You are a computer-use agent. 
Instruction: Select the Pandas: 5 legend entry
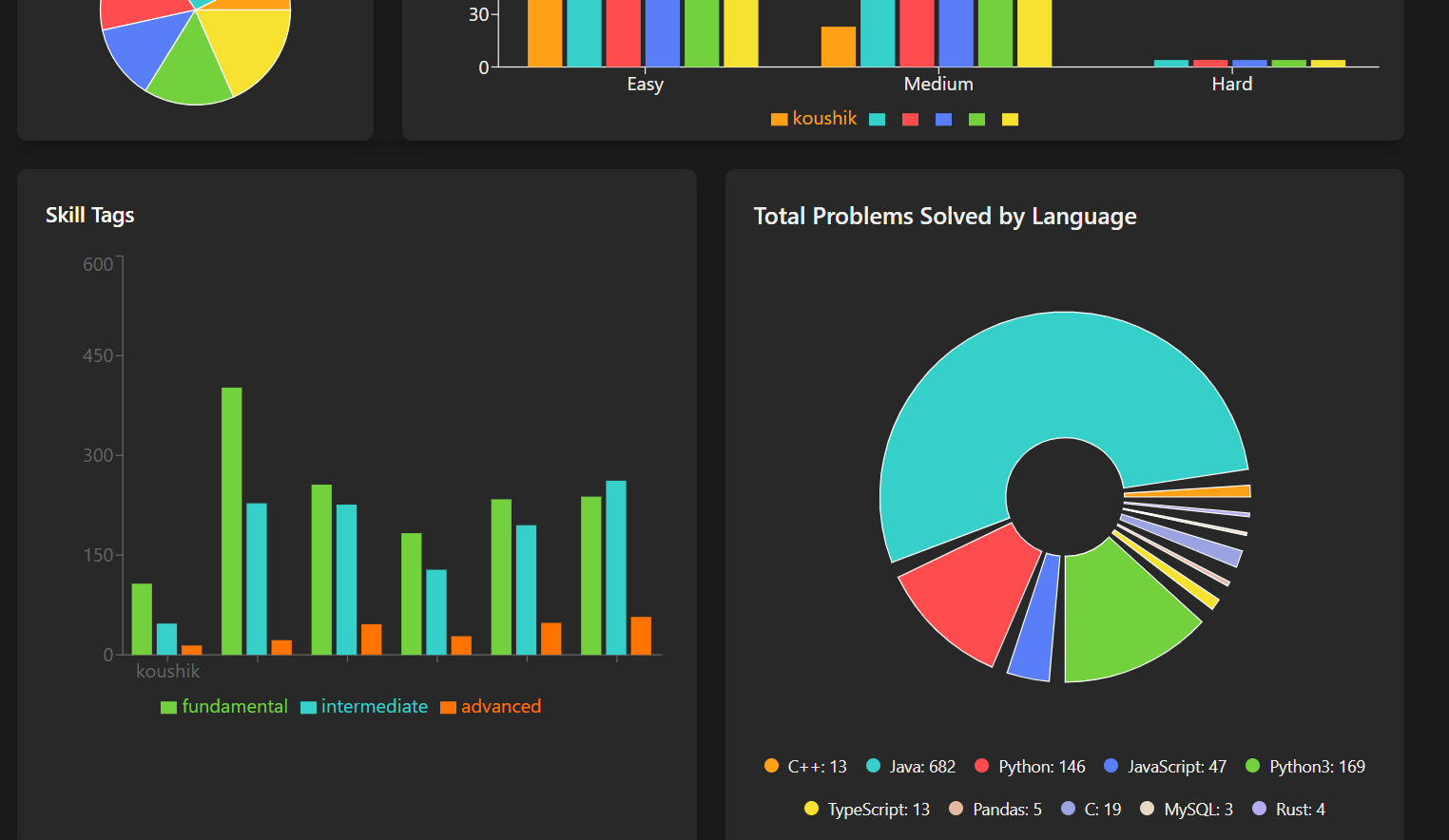tap(995, 810)
